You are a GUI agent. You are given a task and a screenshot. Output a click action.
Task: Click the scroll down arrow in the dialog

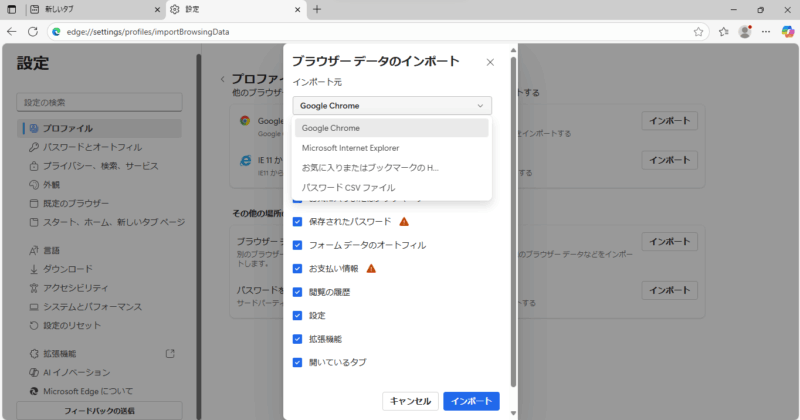coord(513,413)
